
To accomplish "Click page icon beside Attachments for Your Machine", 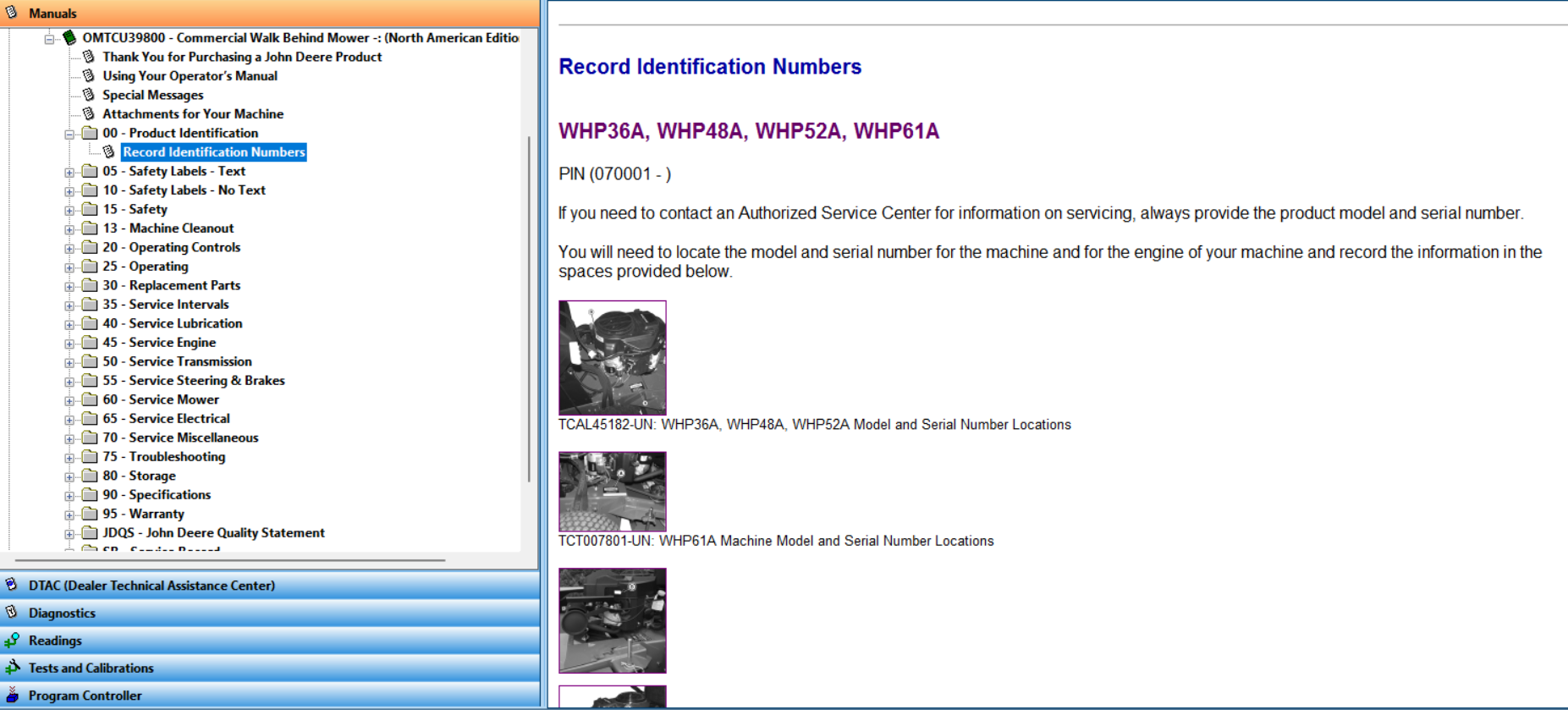I will pyautogui.click(x=88, y=113).
